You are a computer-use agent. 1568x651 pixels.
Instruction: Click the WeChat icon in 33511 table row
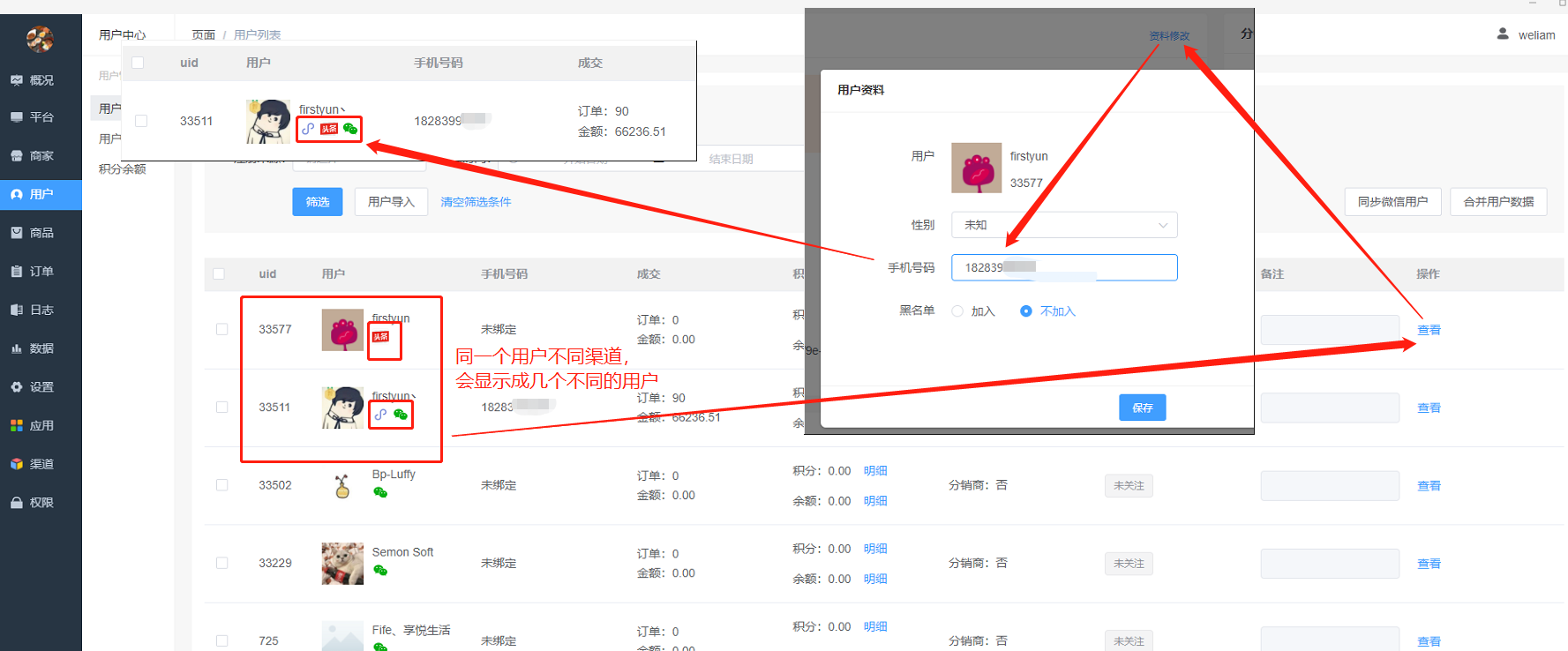click(401, 415)
